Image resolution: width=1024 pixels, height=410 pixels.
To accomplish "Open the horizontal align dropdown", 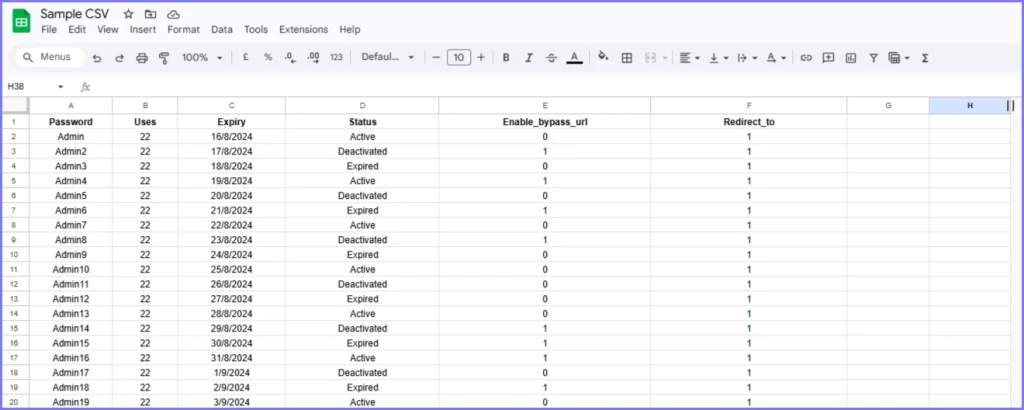I will pos(689,58).
